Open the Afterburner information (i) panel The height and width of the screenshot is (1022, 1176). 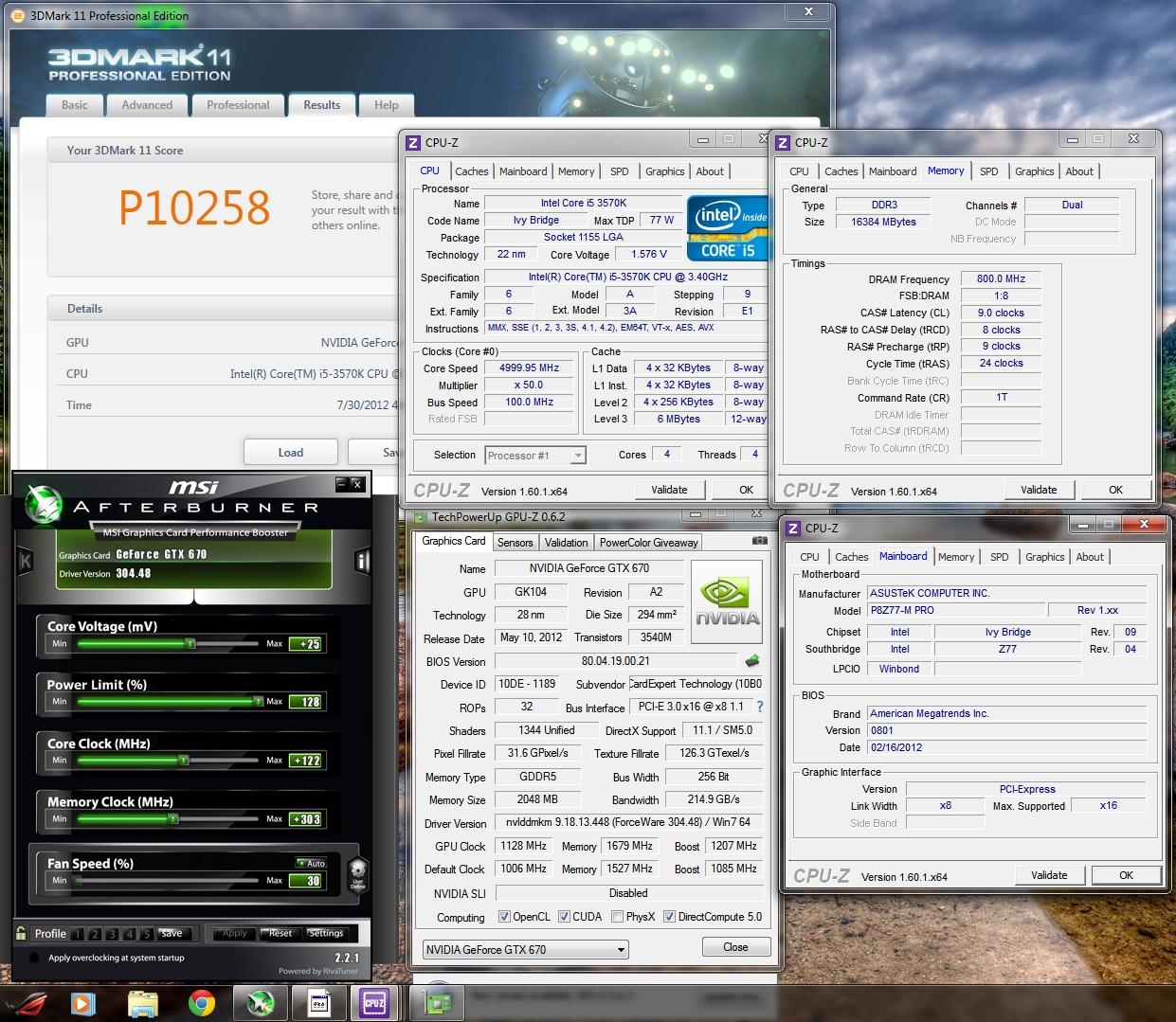(x=361, y=562)
